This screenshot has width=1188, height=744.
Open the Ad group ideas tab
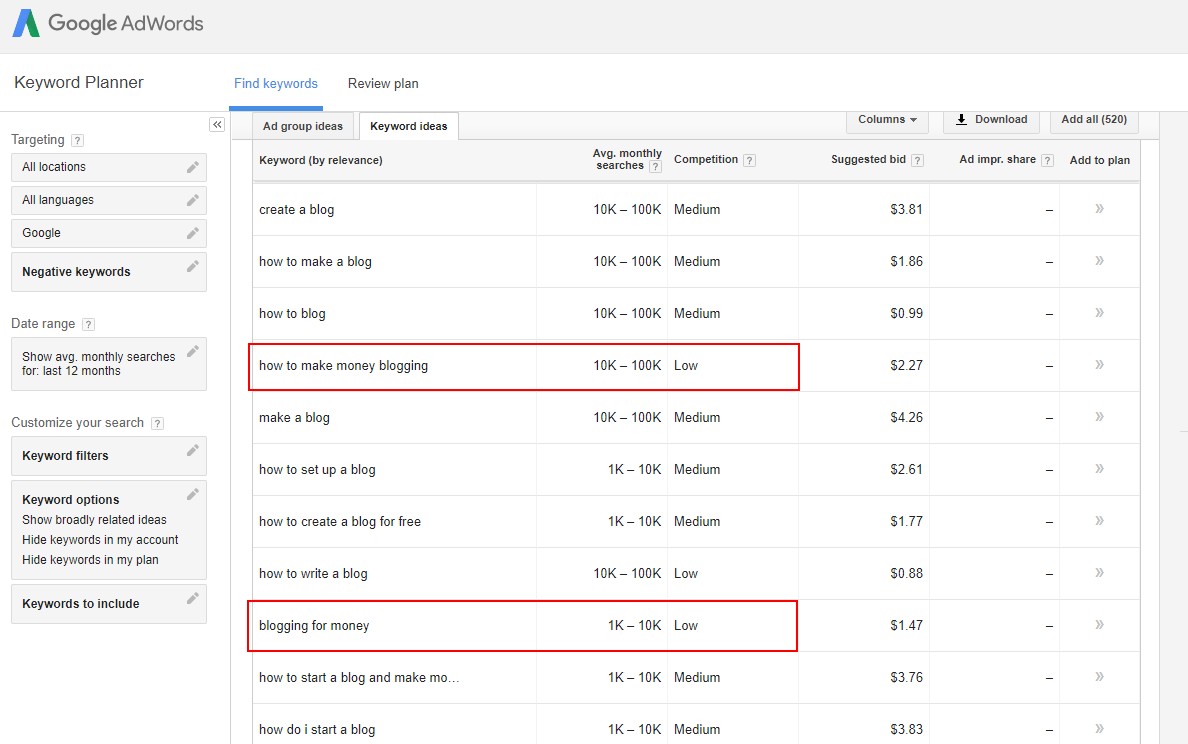pos(302,127)
